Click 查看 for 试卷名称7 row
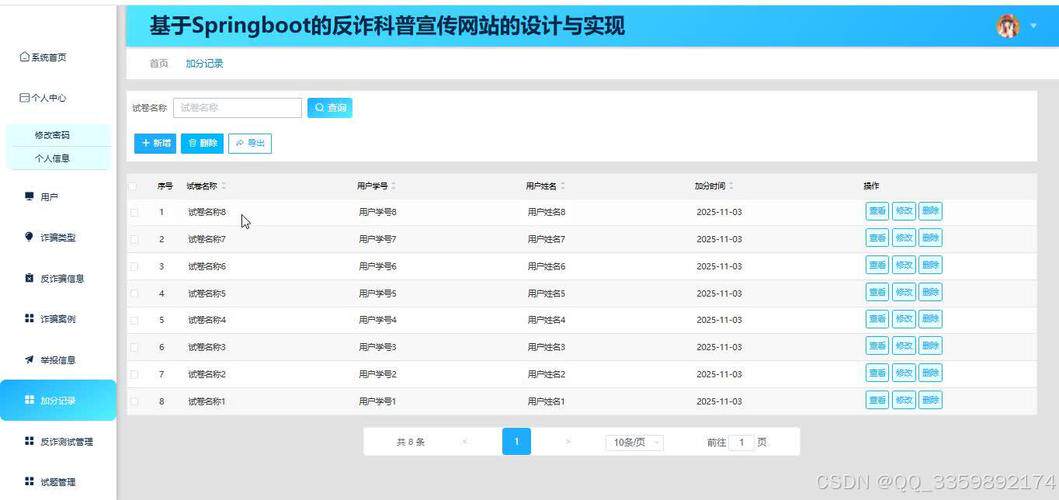The width and height of the screenshot is (1059, 500). coord(877,238)
